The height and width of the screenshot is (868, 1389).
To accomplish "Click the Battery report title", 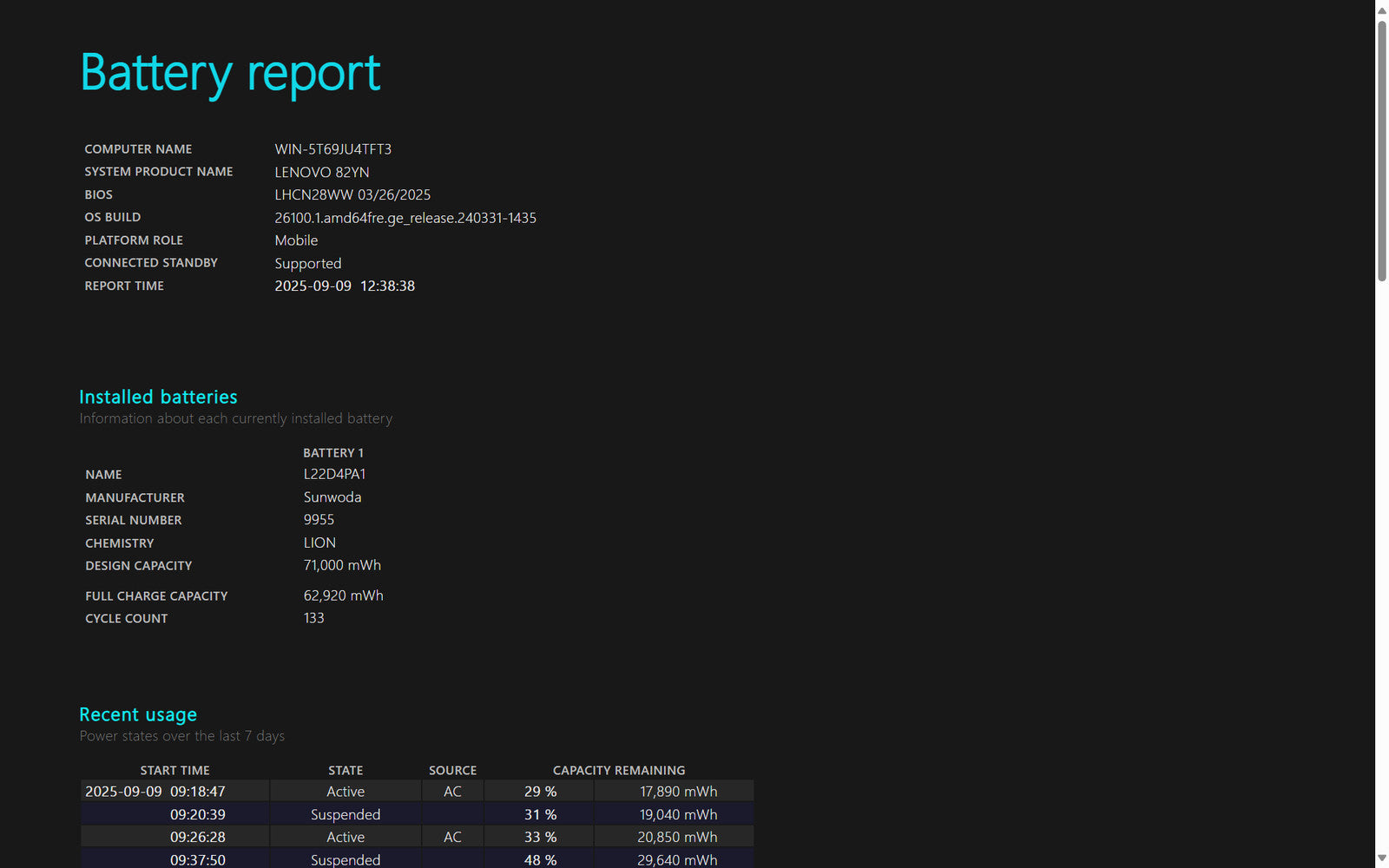I will tap(230, 73).
